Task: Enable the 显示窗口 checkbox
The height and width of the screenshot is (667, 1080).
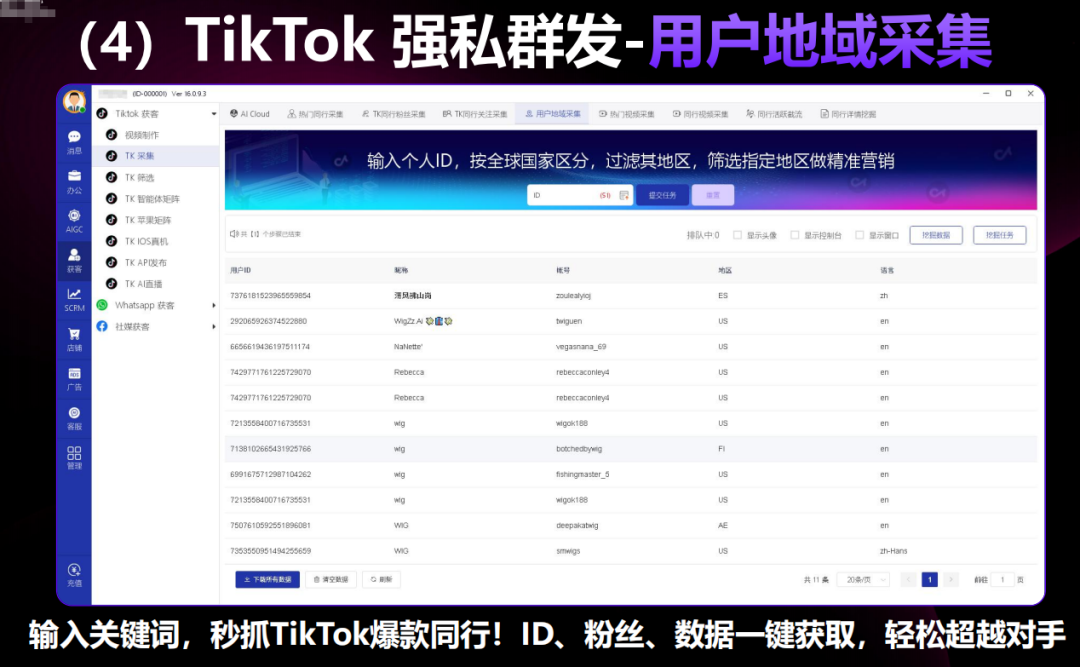Action: (860, 236)
